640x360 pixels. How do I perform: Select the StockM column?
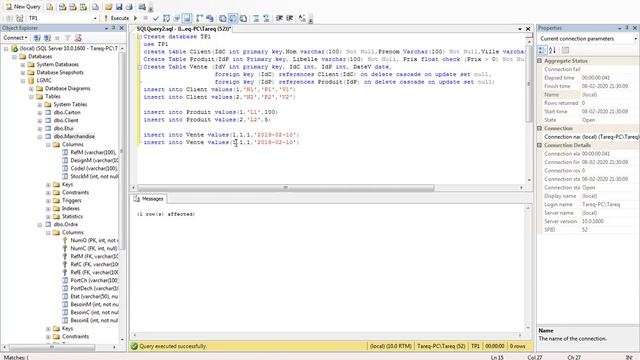[94, 176]
